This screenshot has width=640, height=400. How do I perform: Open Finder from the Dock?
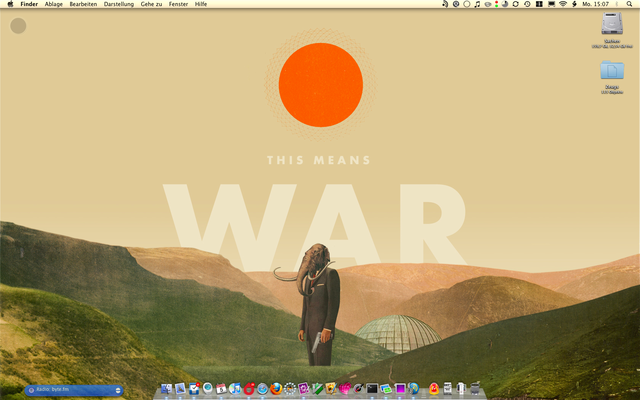click(x=167, y=389)
